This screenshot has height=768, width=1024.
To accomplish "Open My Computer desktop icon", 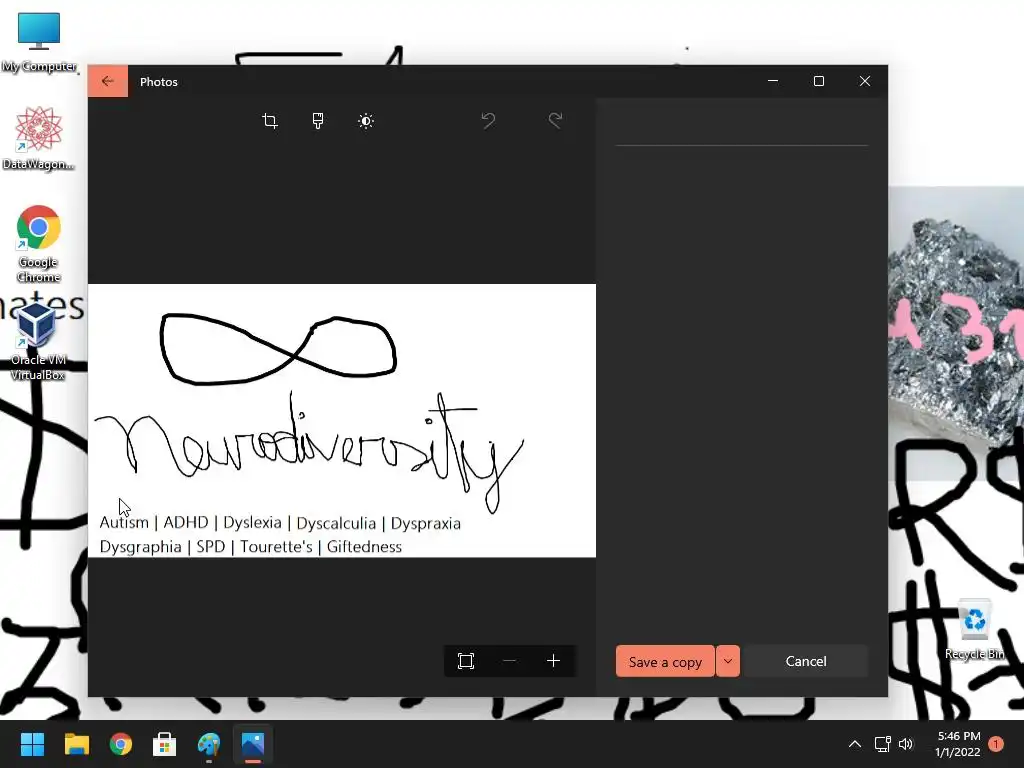I will click(x=39, y=42).
